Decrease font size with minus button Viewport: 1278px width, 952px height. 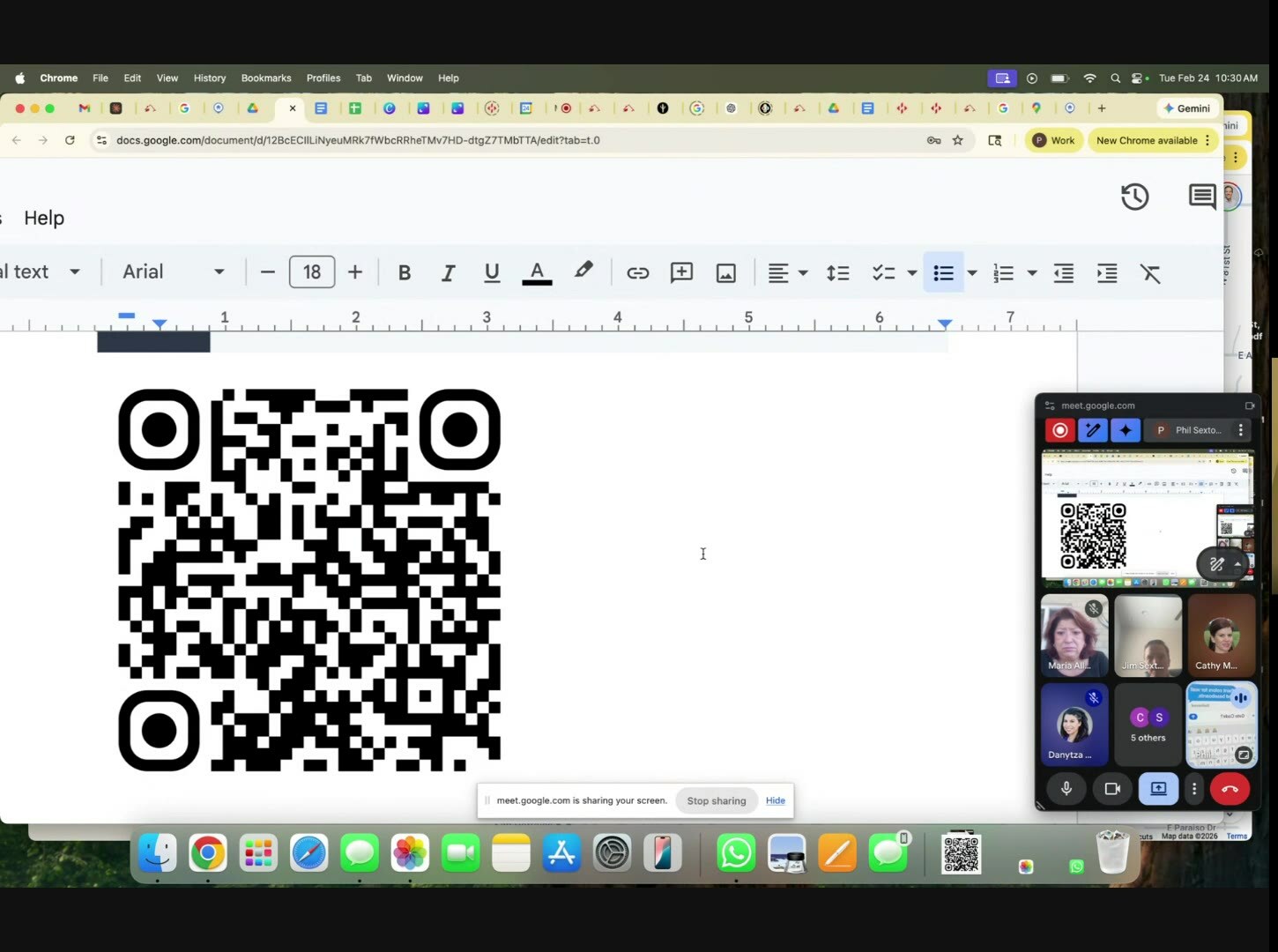point(268,272)
